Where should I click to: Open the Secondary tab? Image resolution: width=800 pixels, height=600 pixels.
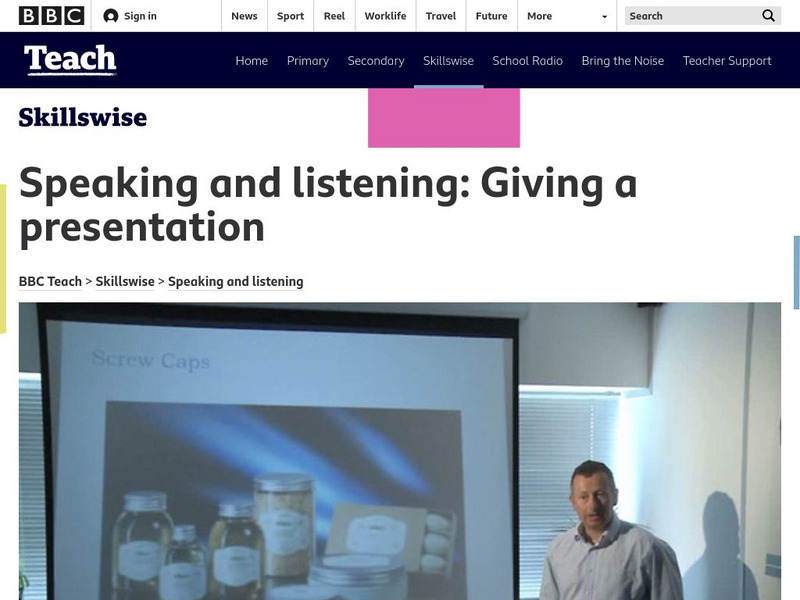point(376,61)
